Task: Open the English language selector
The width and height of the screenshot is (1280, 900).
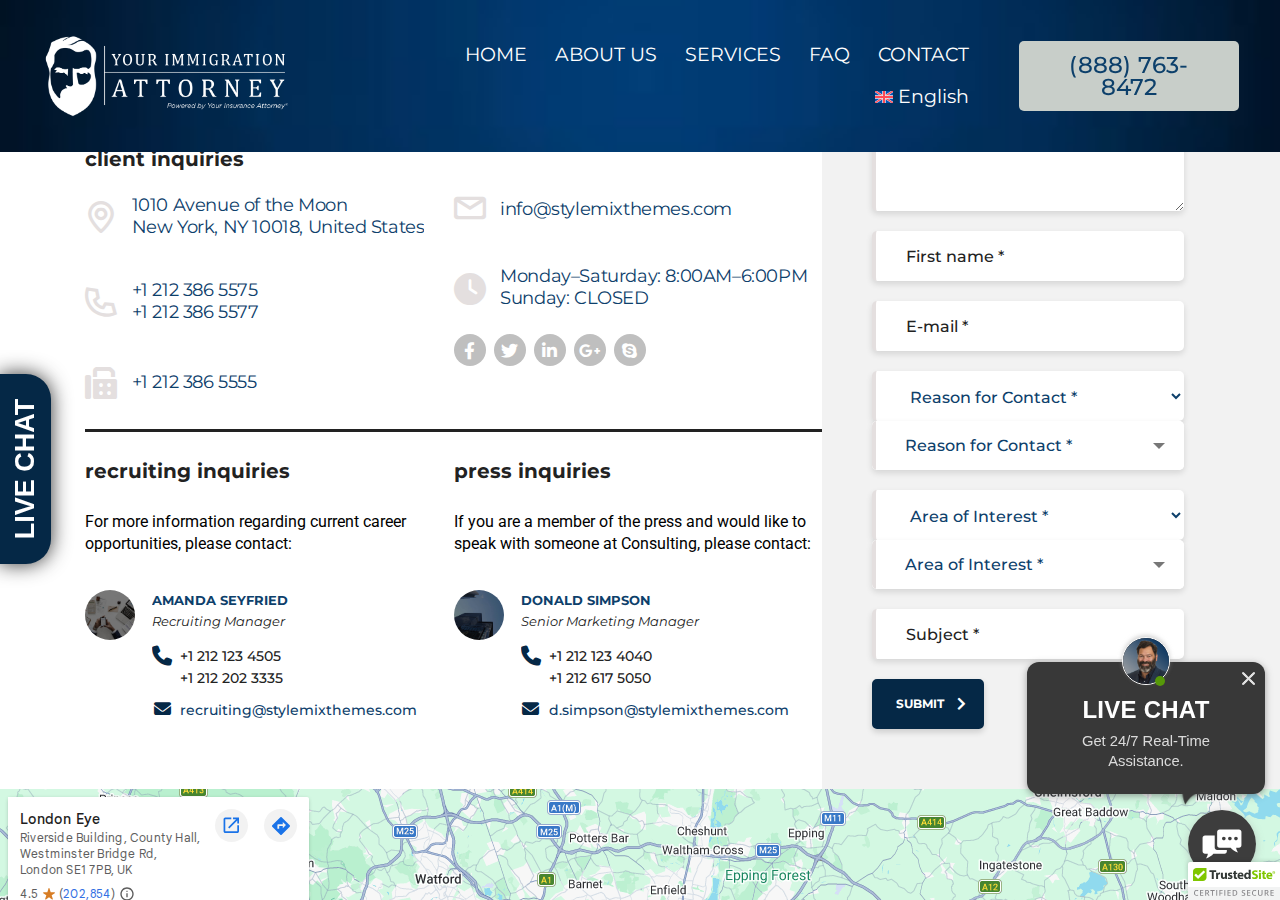Action: point(922,97)
